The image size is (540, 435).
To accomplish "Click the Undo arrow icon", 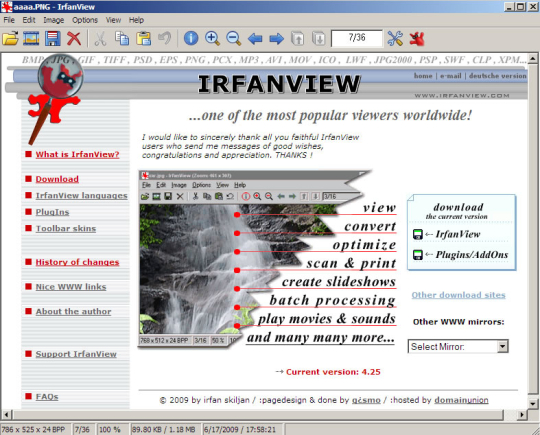I will [x=165, y=38].
